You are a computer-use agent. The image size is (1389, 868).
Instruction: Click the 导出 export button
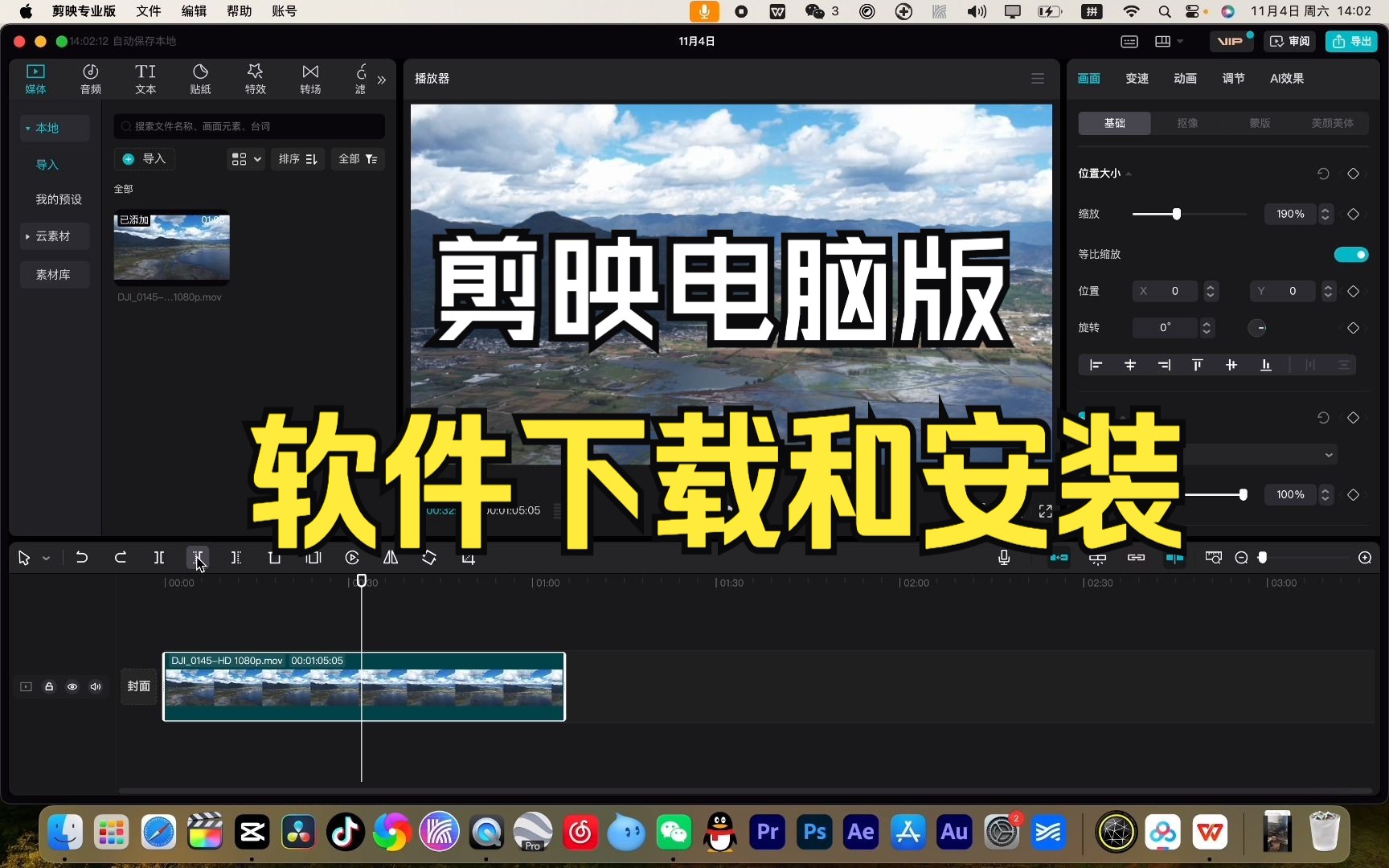pyautogui.click(x=1352, y=41)
